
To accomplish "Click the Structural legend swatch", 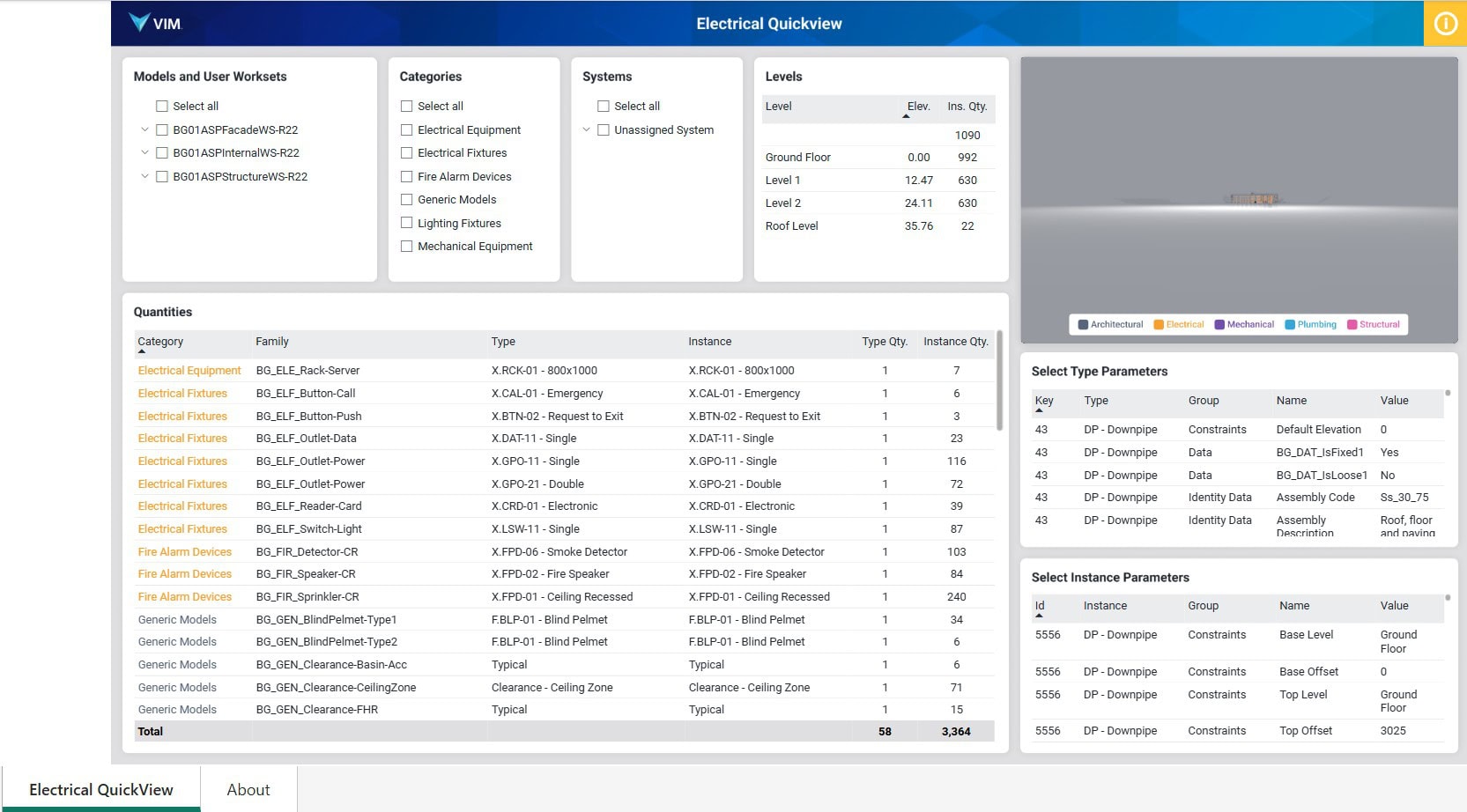I will [x=1352, y=324].
